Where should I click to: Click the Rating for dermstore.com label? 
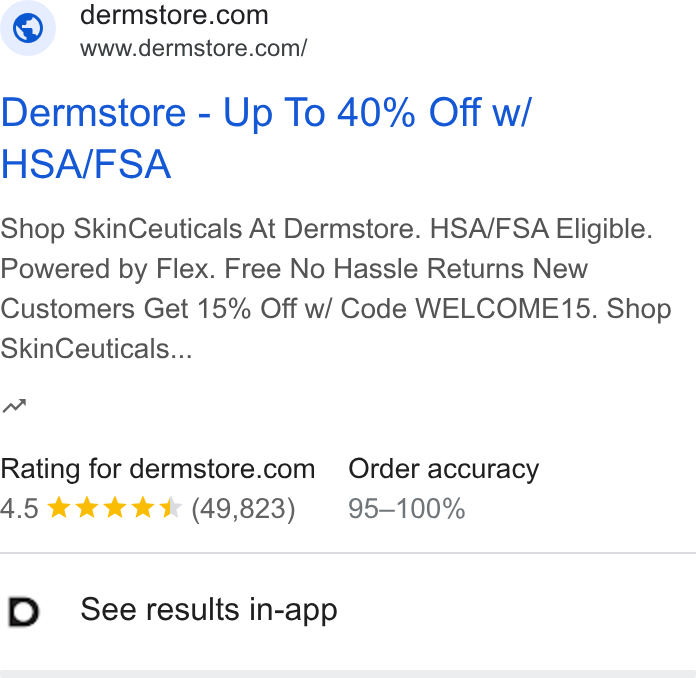pyautogui.click(x=158, y=469)
